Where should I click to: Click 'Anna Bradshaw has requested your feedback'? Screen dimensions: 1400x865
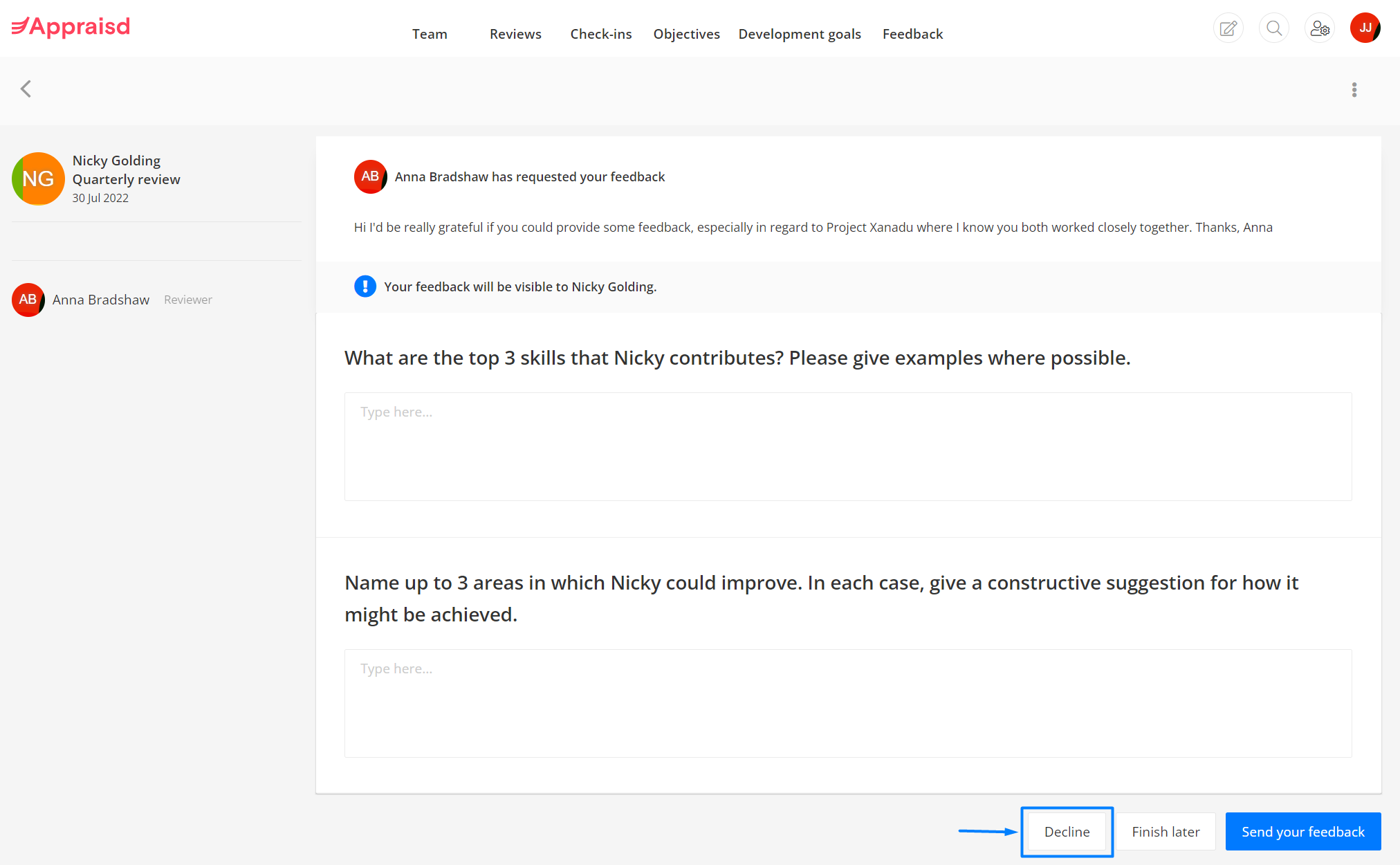530,177
